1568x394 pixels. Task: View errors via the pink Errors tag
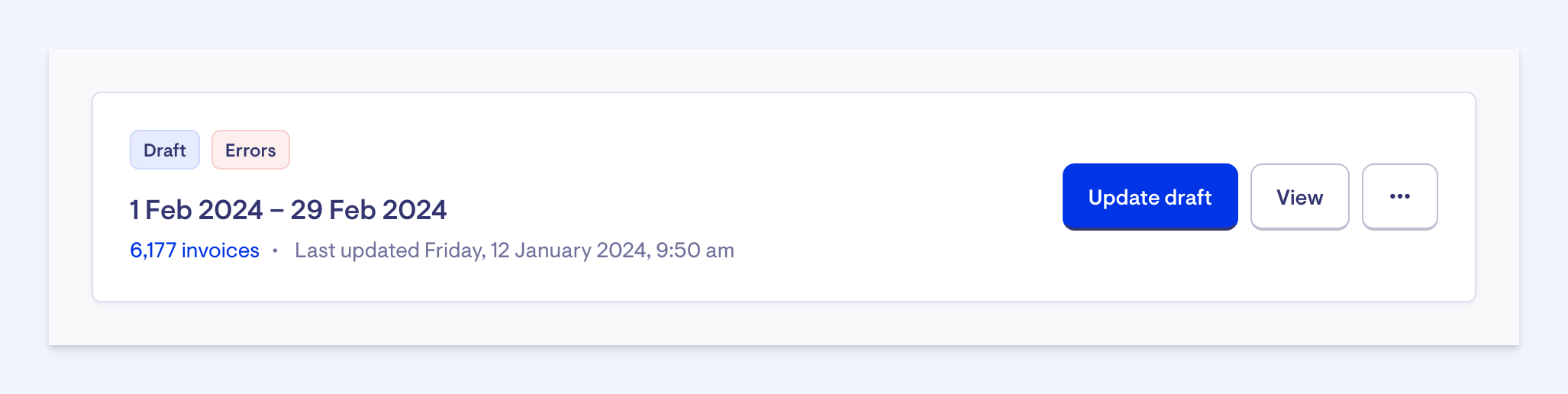tap(250, 150)
